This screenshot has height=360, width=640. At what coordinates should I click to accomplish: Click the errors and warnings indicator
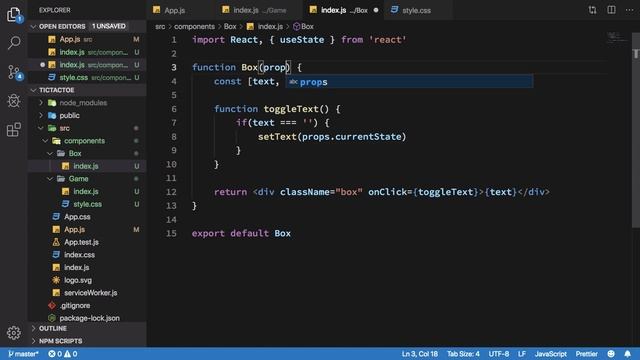[x=62, y=354]
